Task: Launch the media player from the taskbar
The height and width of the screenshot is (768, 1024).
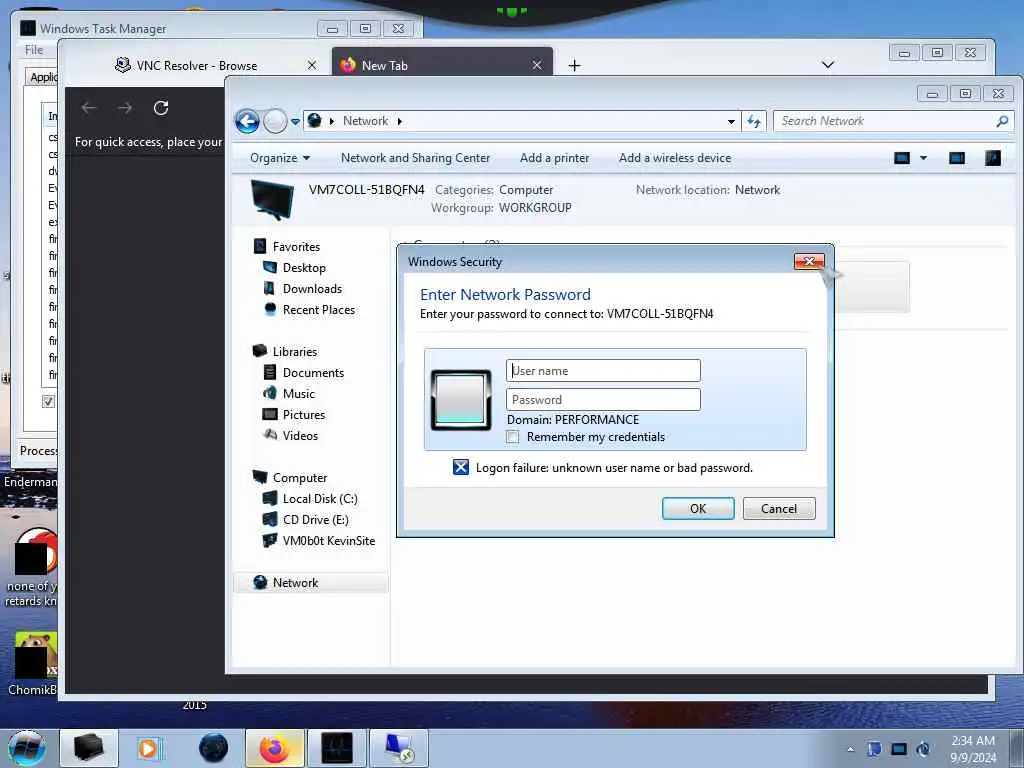Action: tap(150, 748)
